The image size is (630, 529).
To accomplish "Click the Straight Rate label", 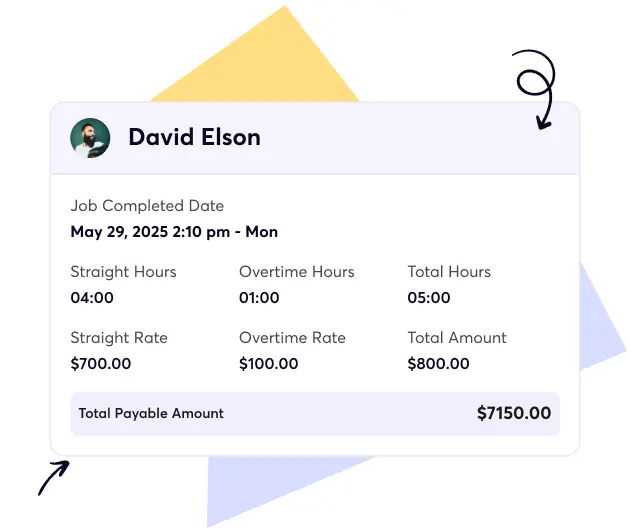I will point(119,338).
